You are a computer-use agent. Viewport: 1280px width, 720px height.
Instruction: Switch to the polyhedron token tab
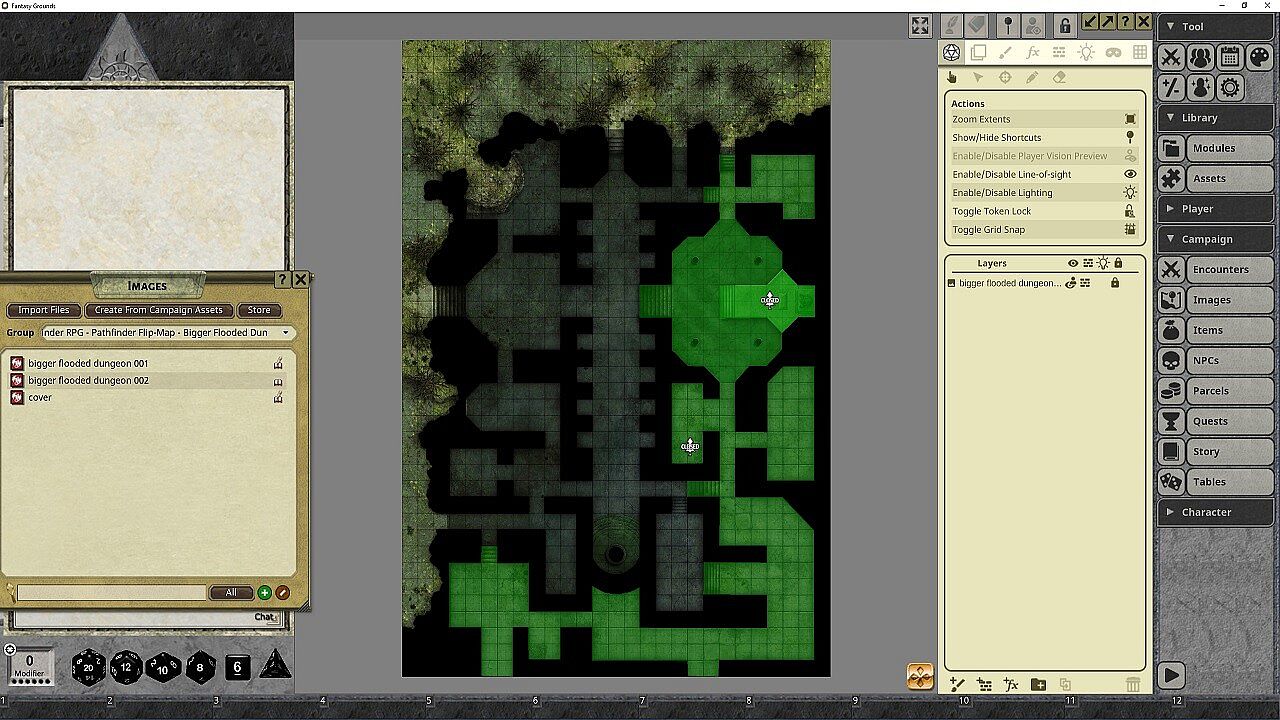coord(952,52)
